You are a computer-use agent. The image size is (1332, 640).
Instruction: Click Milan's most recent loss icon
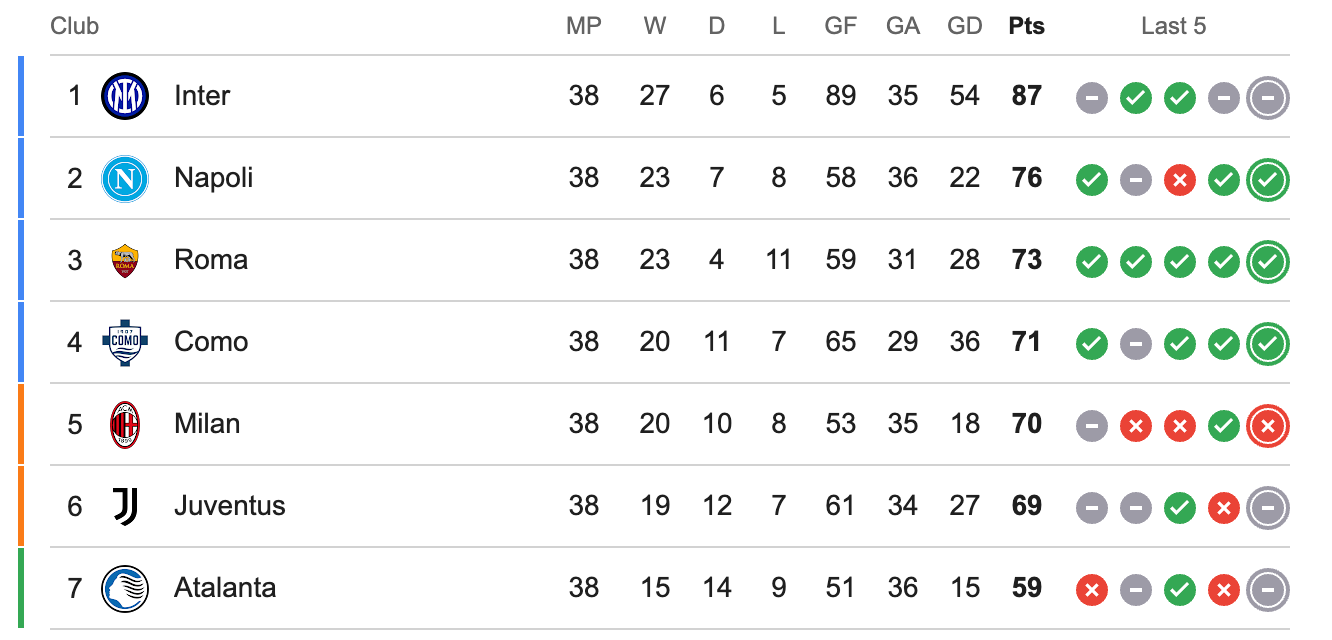click(1268, 425)
